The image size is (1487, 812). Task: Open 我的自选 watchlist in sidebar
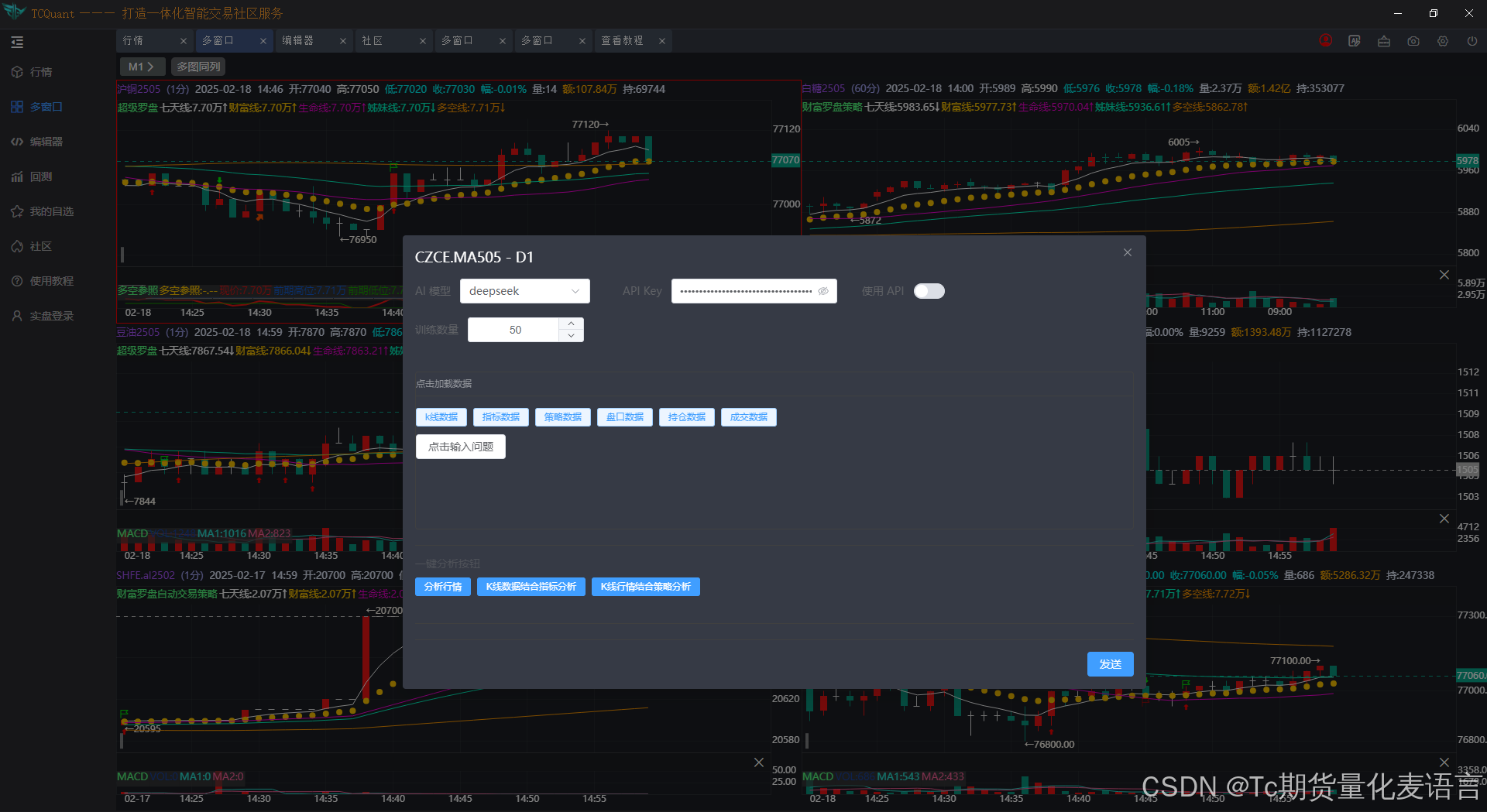coord(43,211)
